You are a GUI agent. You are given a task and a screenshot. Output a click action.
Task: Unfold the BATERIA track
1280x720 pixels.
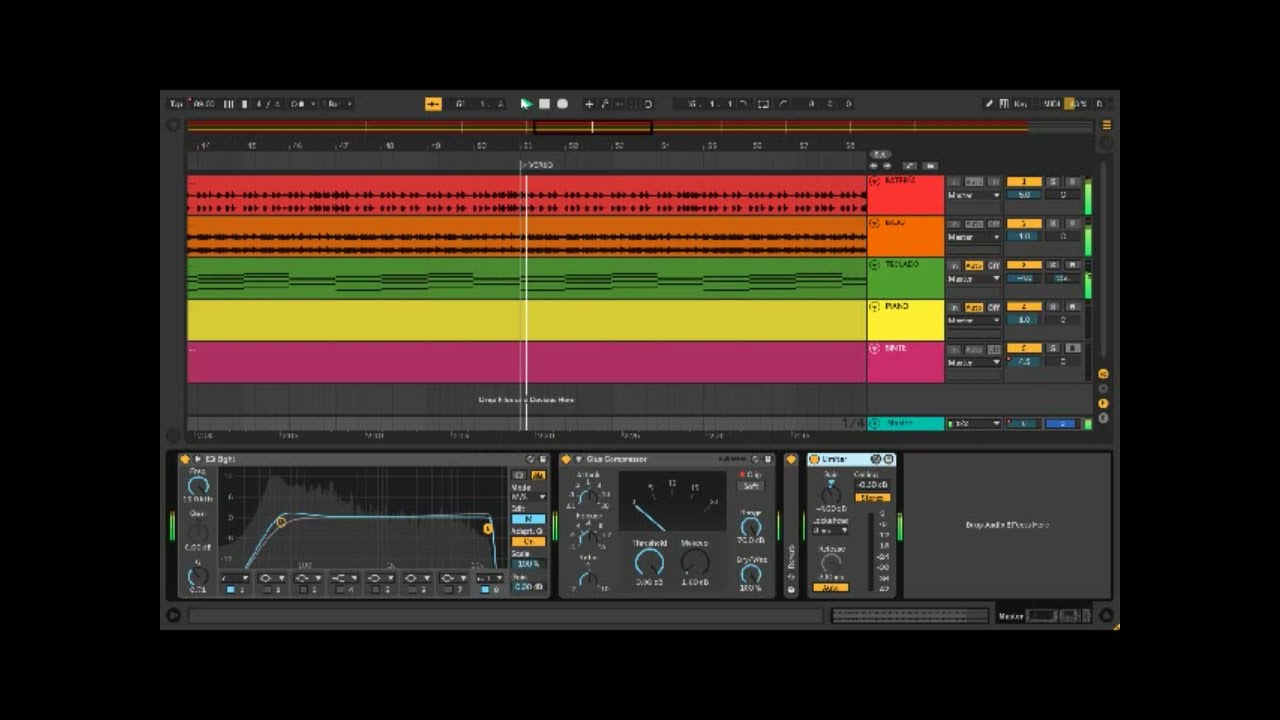(x=875, y=181)
